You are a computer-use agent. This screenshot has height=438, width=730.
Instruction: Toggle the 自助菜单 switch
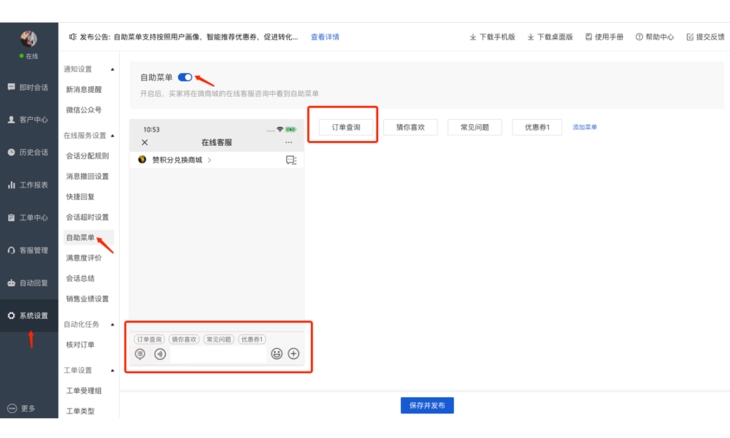point(185,77)
